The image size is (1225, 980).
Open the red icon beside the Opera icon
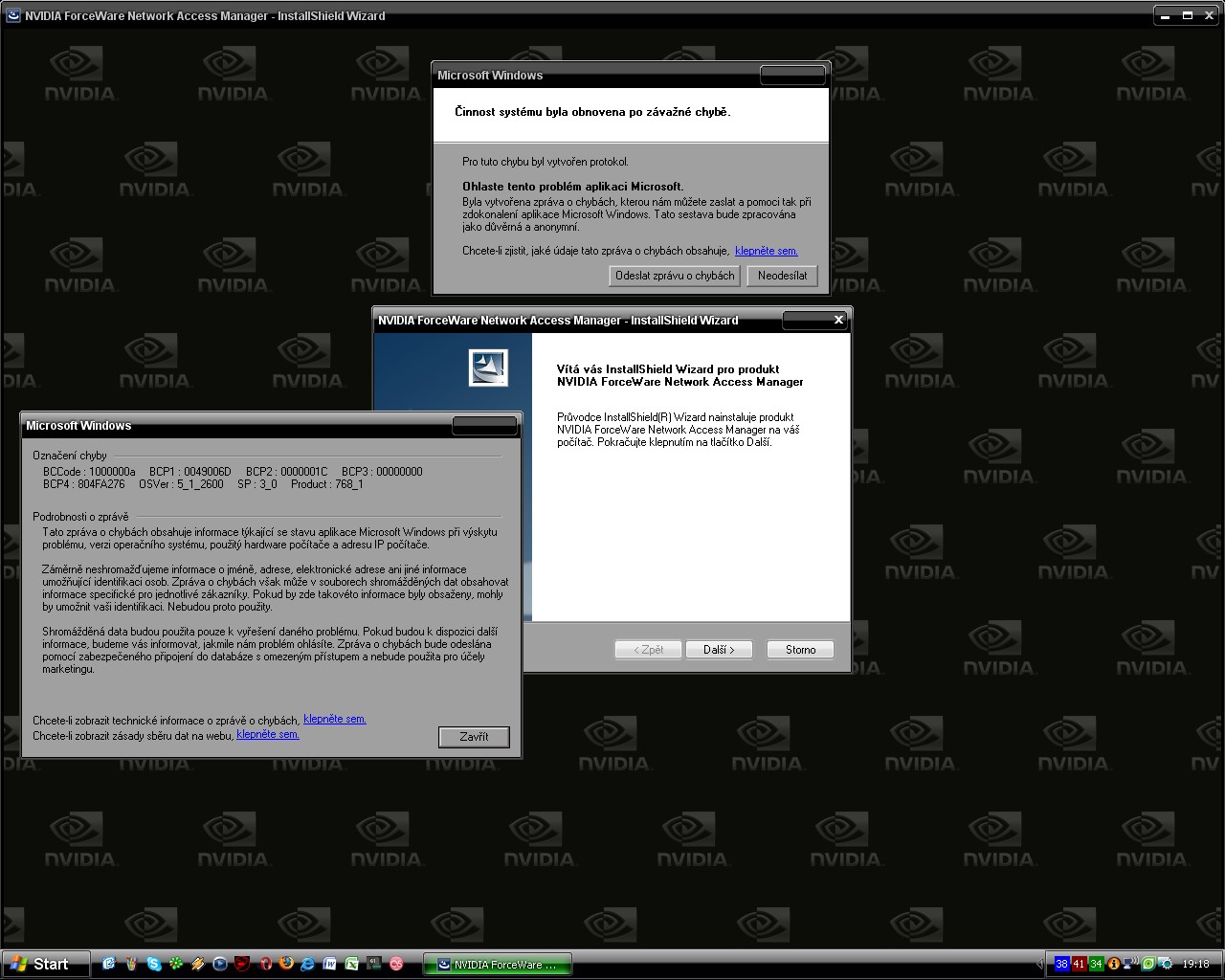coord(242,964)
